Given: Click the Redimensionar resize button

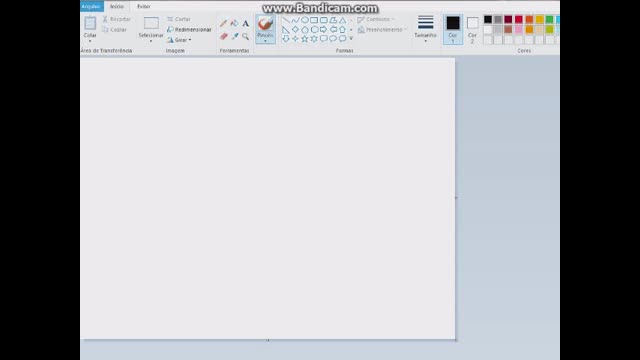Looking at the screenshot, I should click(189, 30).
